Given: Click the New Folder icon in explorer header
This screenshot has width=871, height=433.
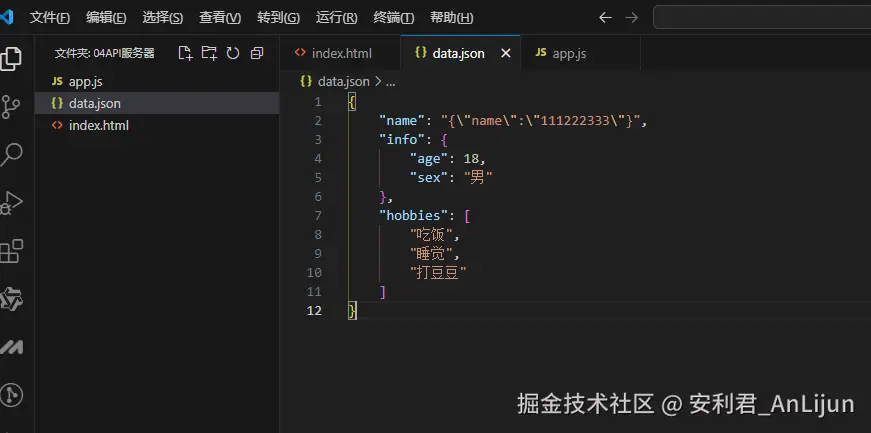Looking at the screenshot, I should (209, 53).
